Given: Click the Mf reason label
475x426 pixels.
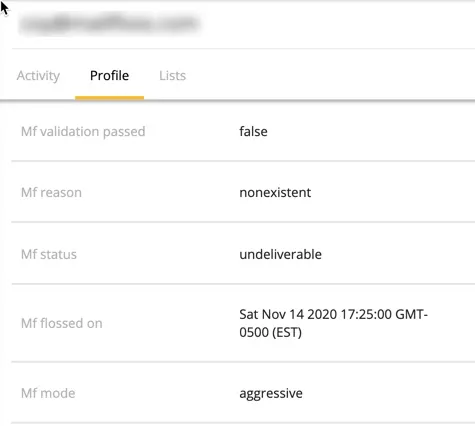Looking at the screenshot, I should (x=51, y=192).
